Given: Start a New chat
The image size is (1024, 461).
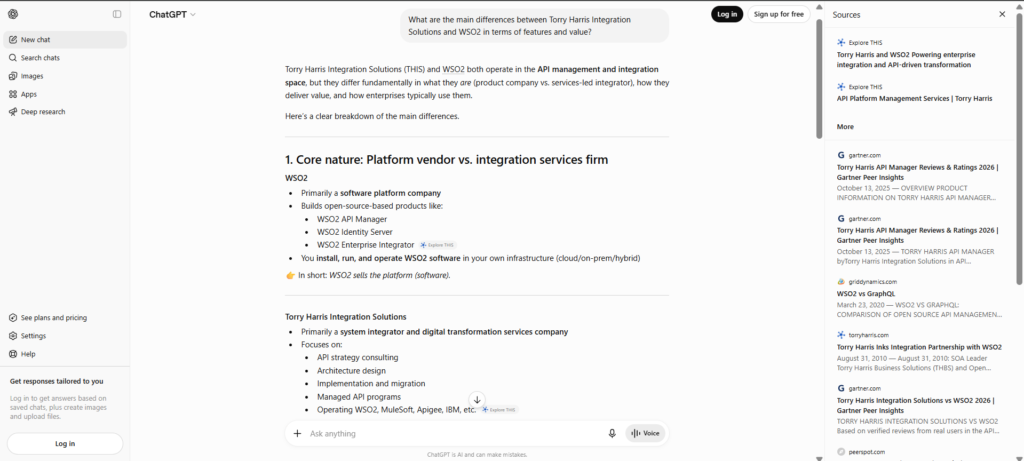Looking at the screenshot, I should pyautogui.click(x=65, y=40).
